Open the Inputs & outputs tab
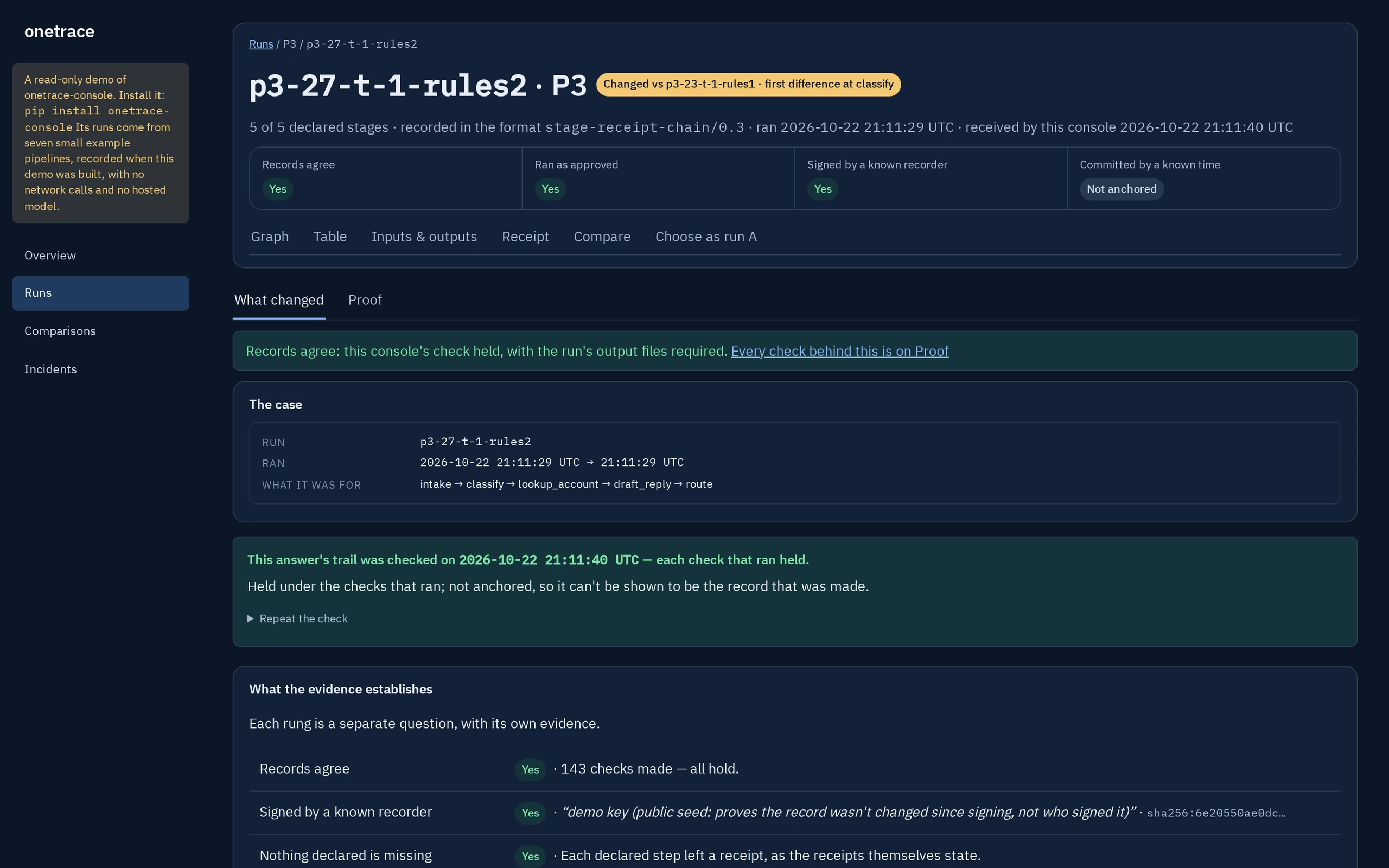Screen dimensions: 1389x868 [424, 237]
